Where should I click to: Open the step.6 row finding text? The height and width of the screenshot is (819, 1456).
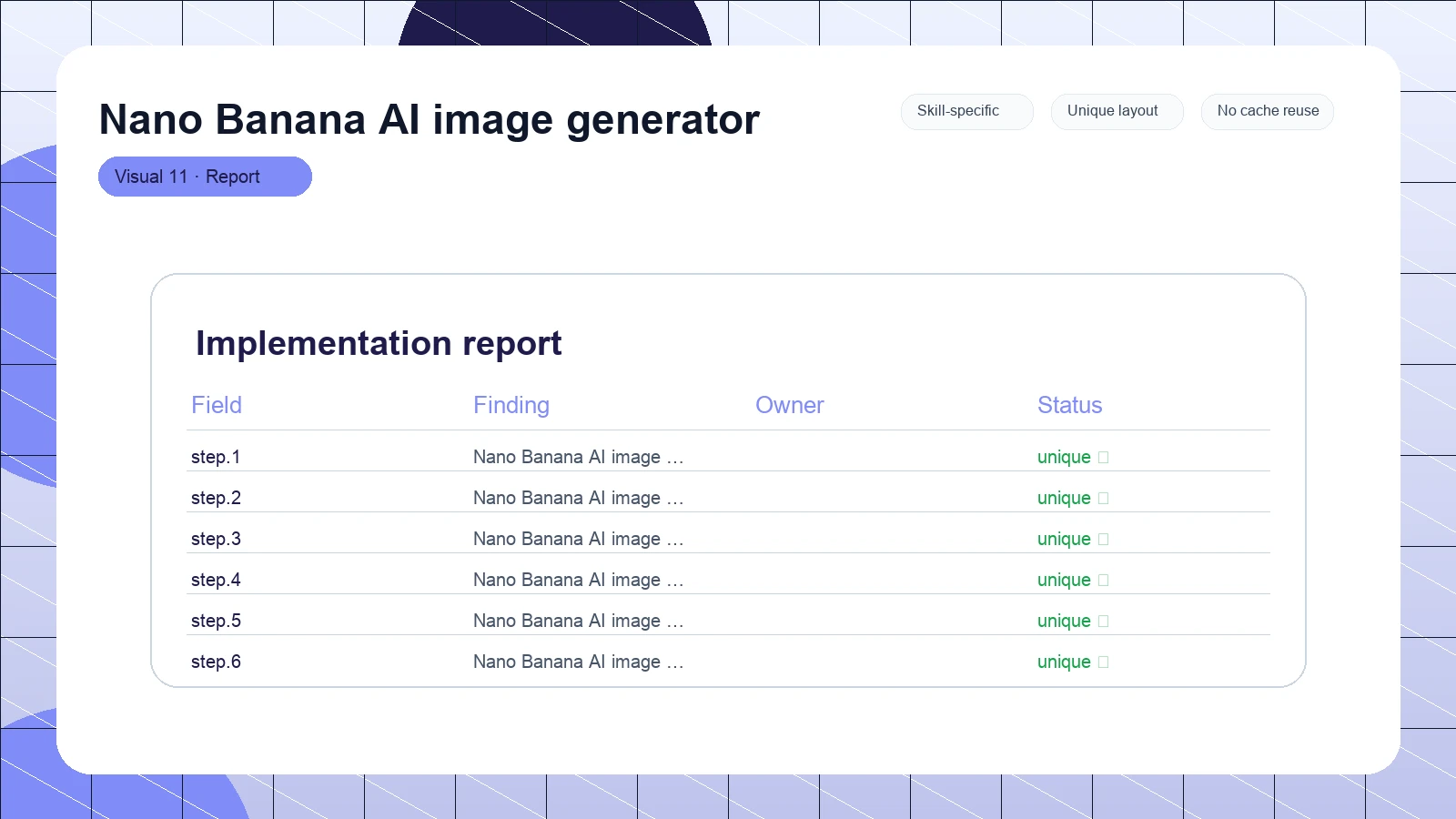tap(578, 662)
